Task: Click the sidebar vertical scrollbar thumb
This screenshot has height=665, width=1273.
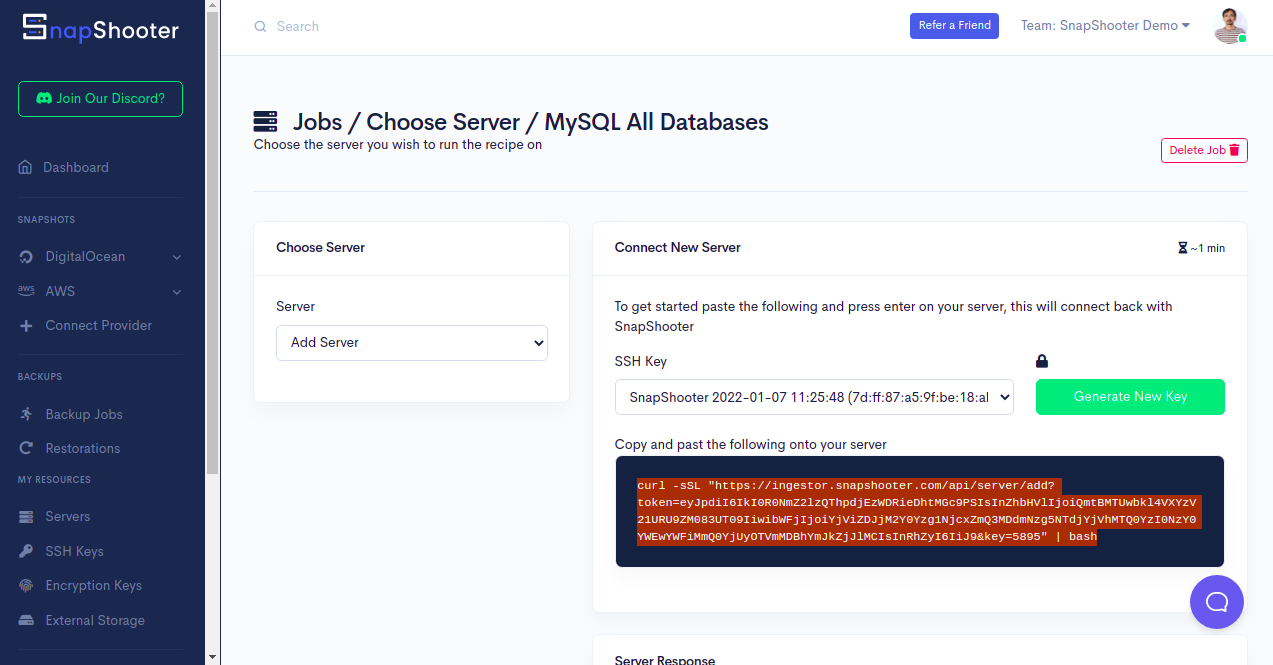Action: [212, 243]
